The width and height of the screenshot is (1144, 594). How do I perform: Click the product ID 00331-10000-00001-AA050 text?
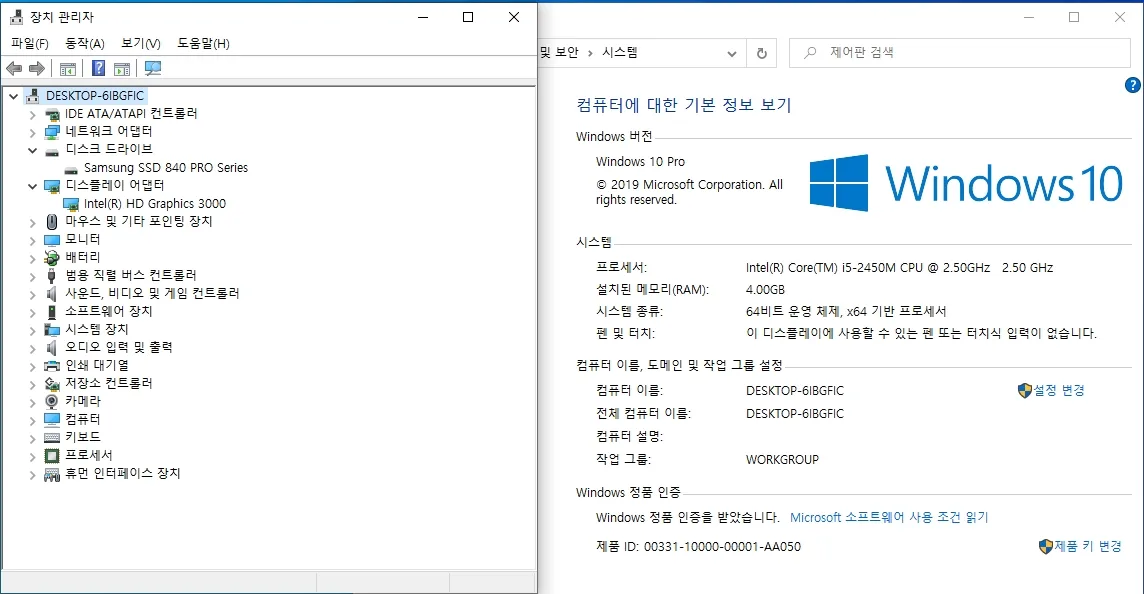[x=722, y=547]
